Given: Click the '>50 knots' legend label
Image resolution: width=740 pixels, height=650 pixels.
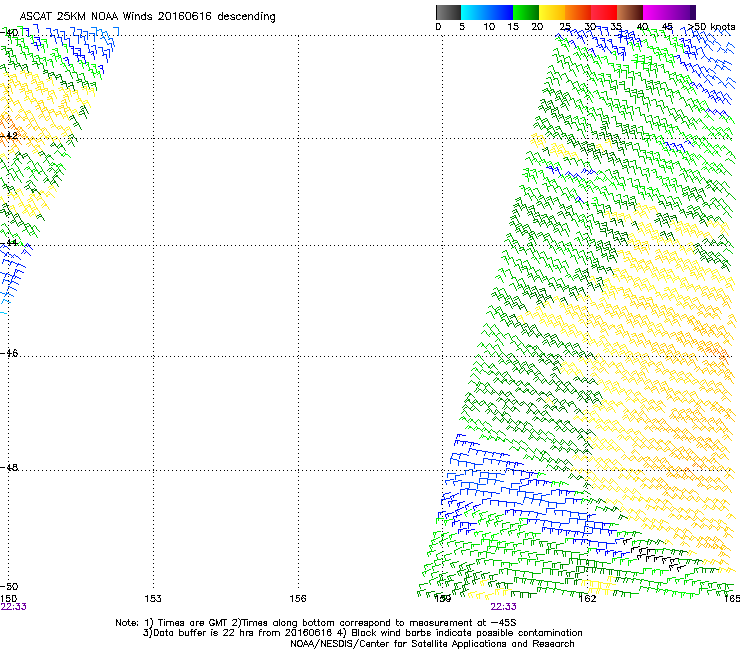Looking at the screenshot, I should click(711, 27).
